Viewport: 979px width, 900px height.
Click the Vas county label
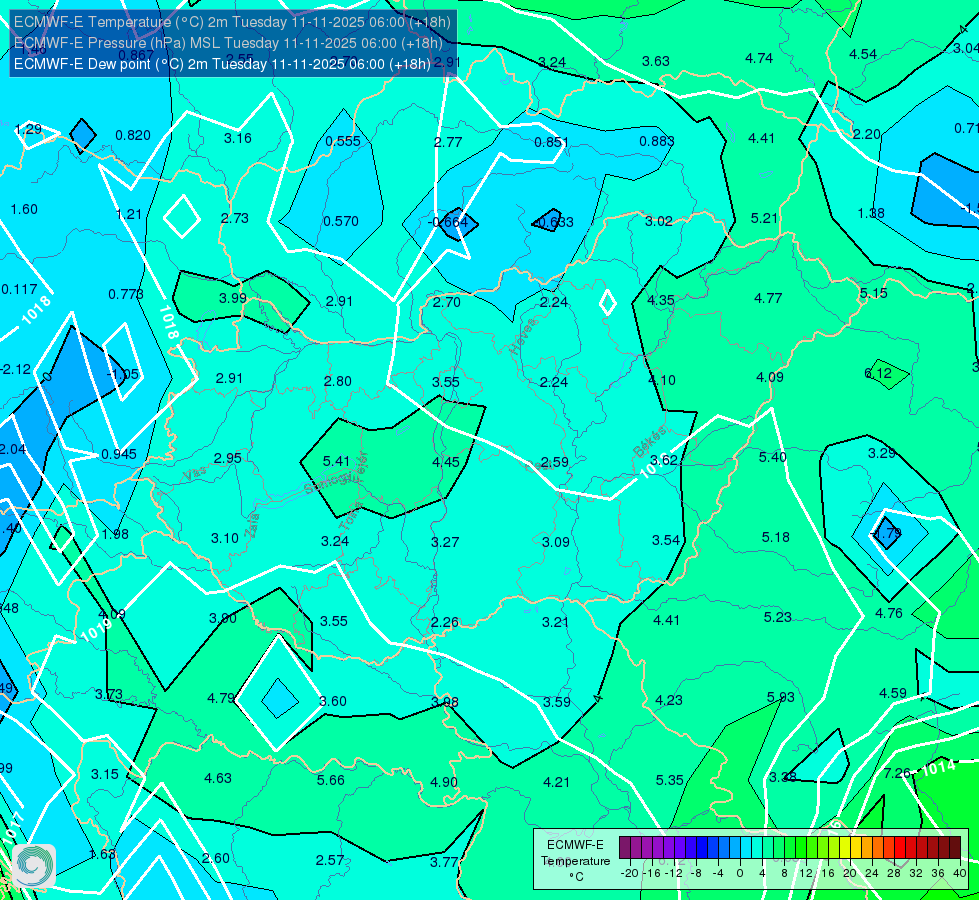[x=195, y=475]
